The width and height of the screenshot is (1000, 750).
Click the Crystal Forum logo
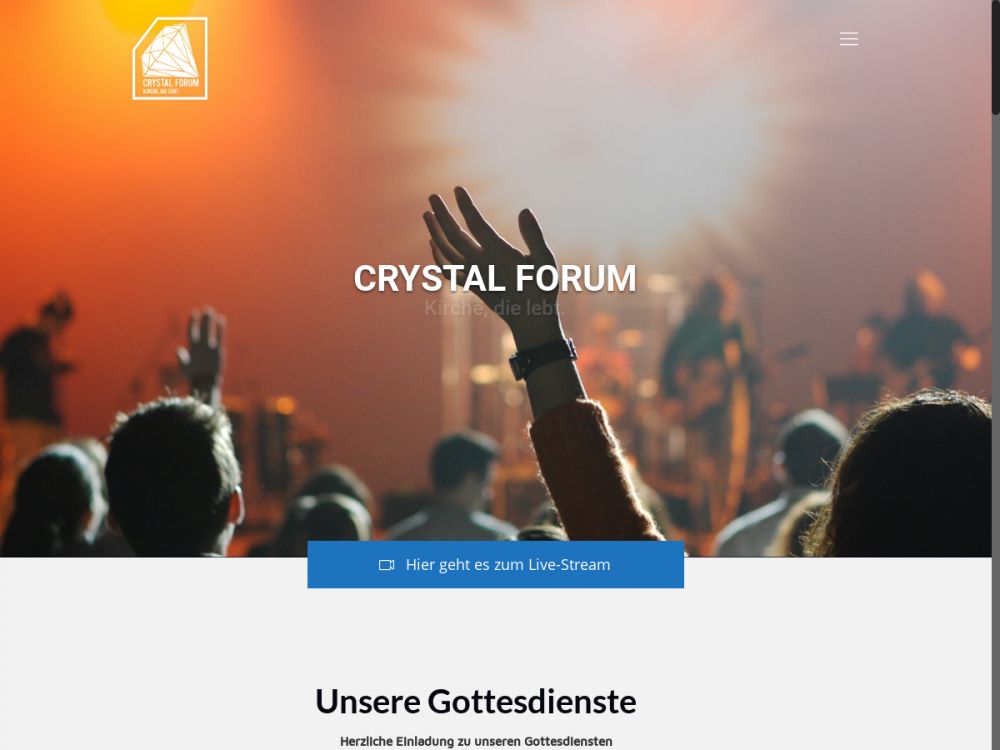[x=170, y=59]
